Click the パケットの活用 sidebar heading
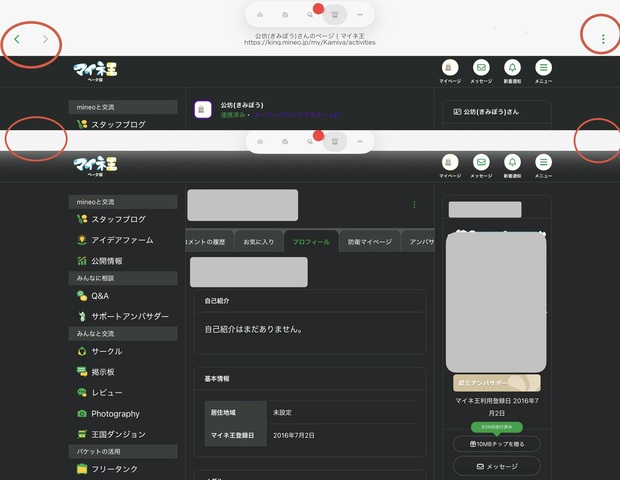The image size is (620, 480). tap(123, 452)
